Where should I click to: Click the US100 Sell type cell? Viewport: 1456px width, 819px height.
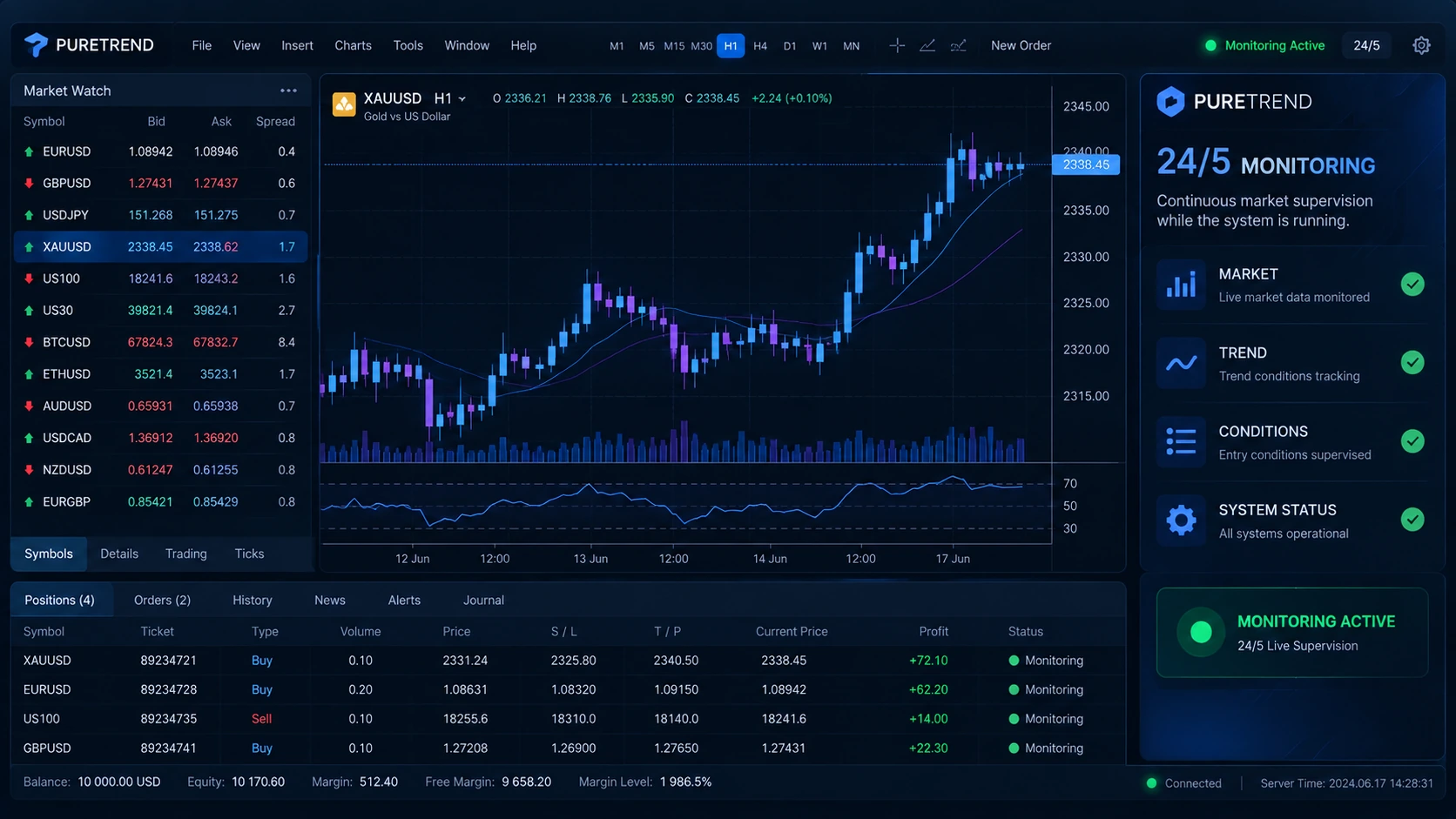click(x=261, y=719)
